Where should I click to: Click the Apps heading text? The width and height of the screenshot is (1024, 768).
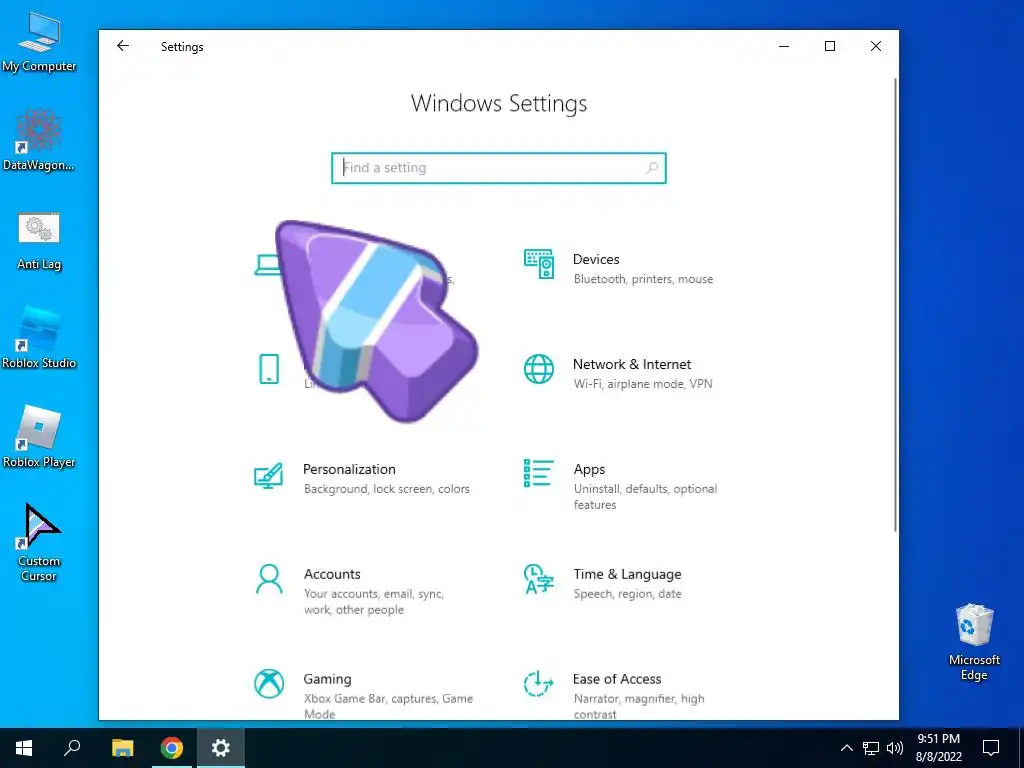(x=589, y=470)
